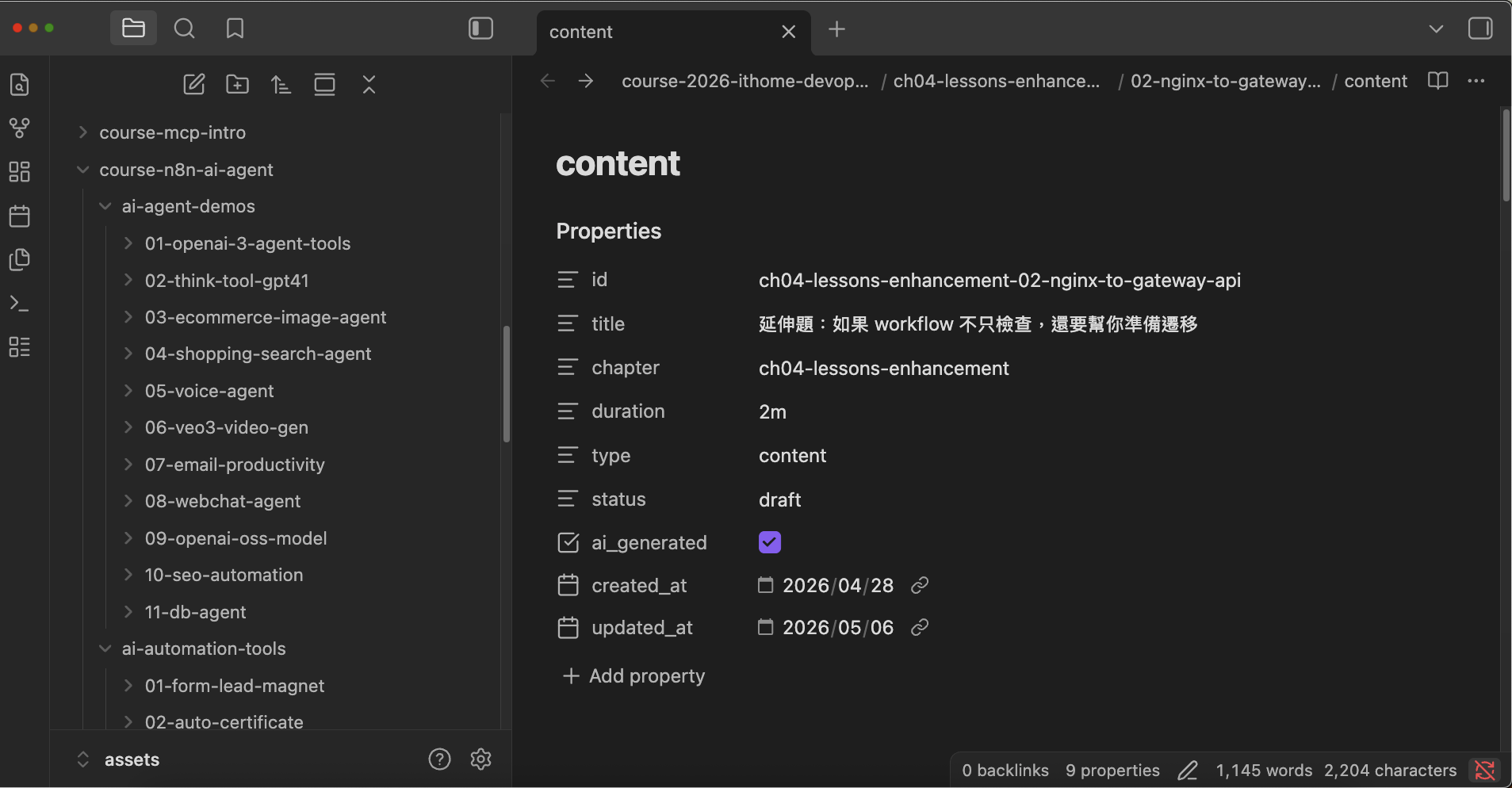Switch to reading view book icon
Viewport: 1512px width, 788px height.
1438,81
